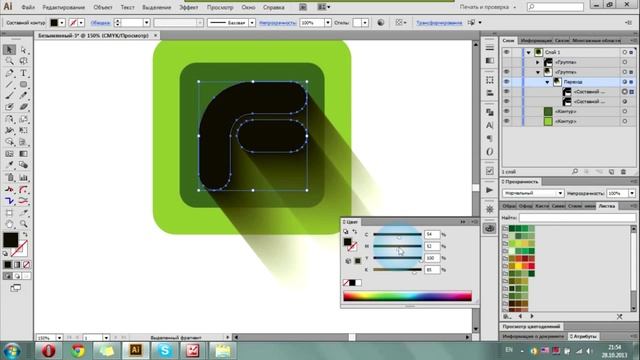Select the Lasso tool
The height and width of the screenshot is (360, 640).
coord(23,61)
